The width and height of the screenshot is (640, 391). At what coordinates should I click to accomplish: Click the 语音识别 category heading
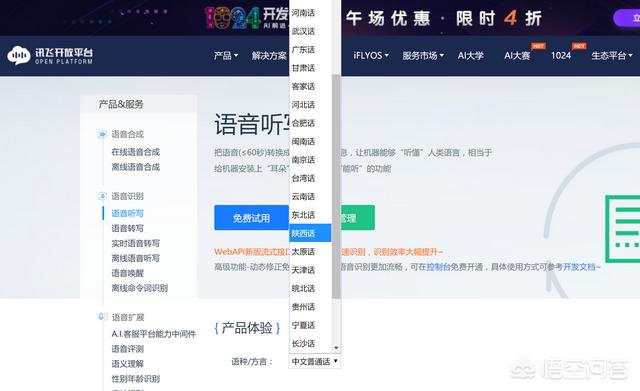click(127, 196)
